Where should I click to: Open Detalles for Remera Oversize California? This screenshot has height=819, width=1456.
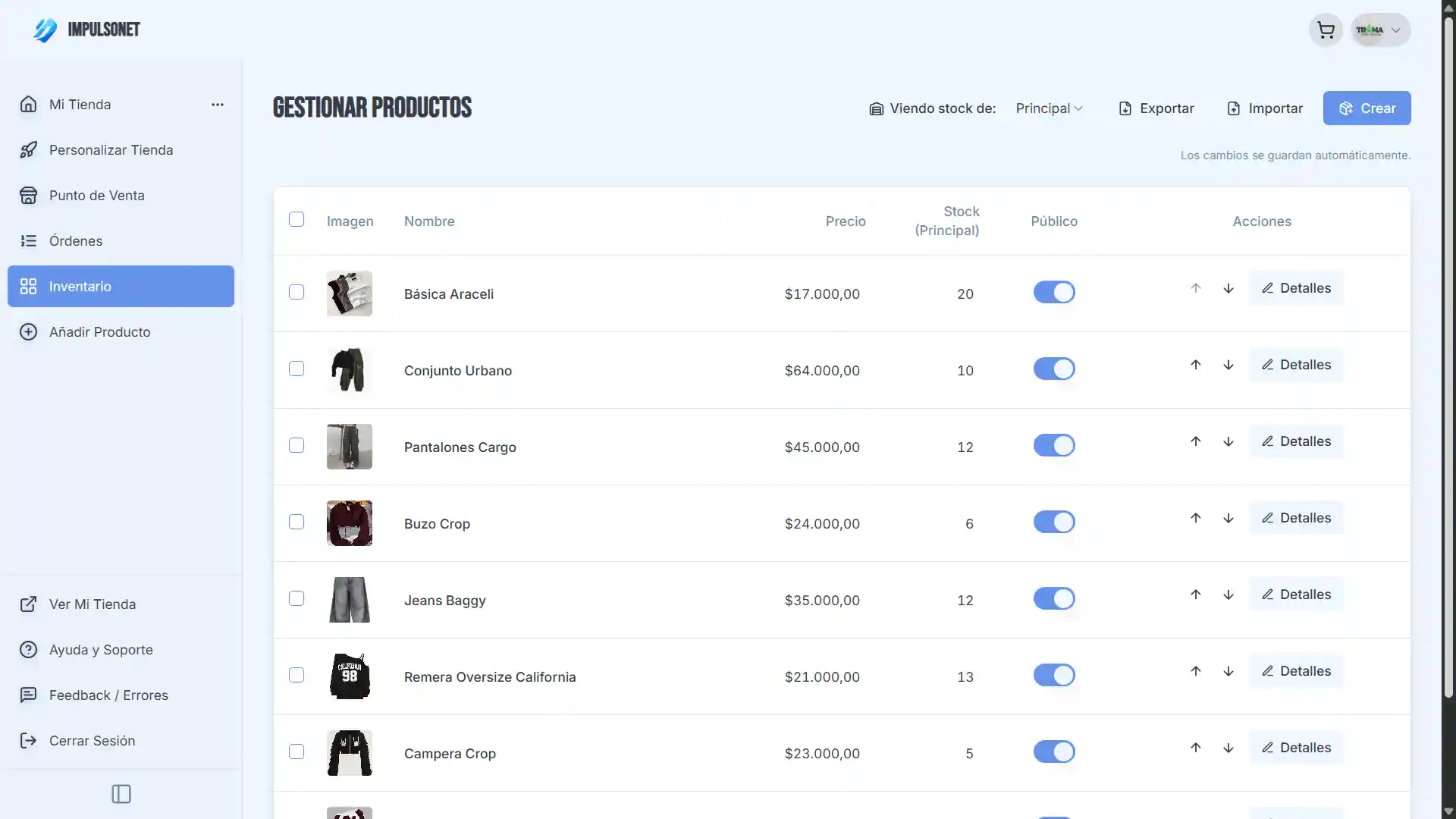[x=1296, y=671]
